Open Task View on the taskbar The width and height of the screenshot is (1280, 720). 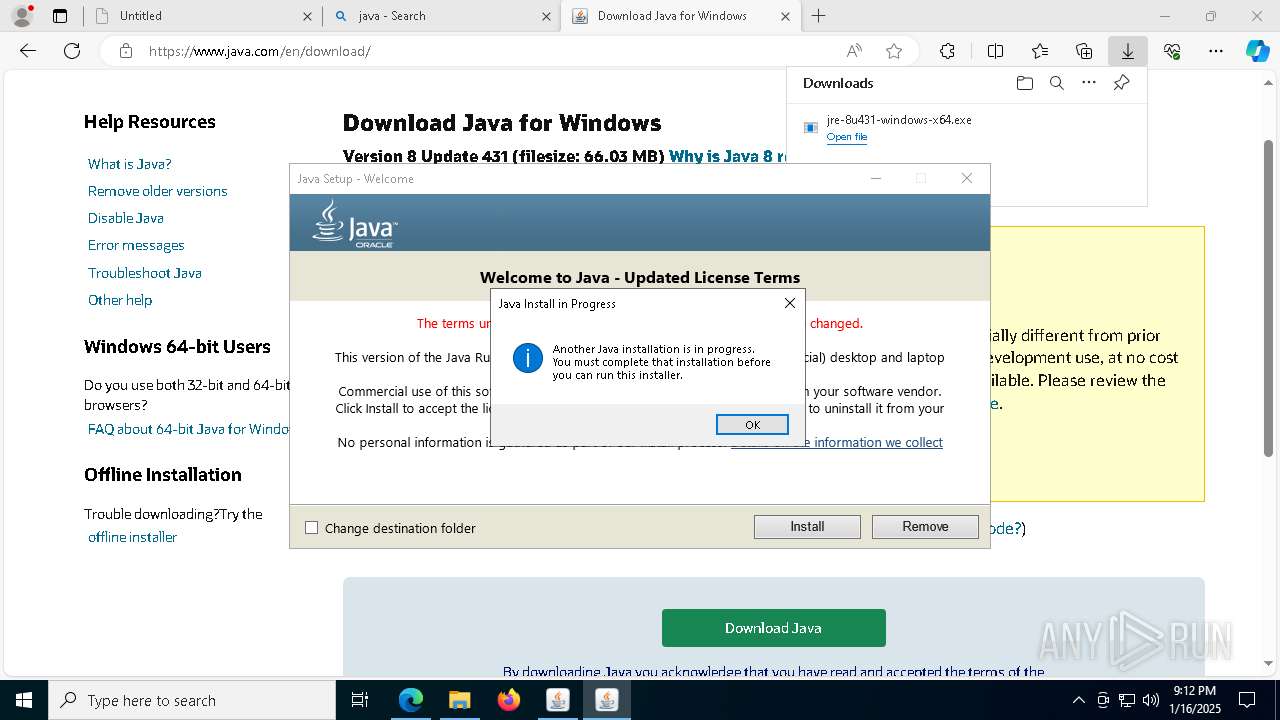point(360,700)
